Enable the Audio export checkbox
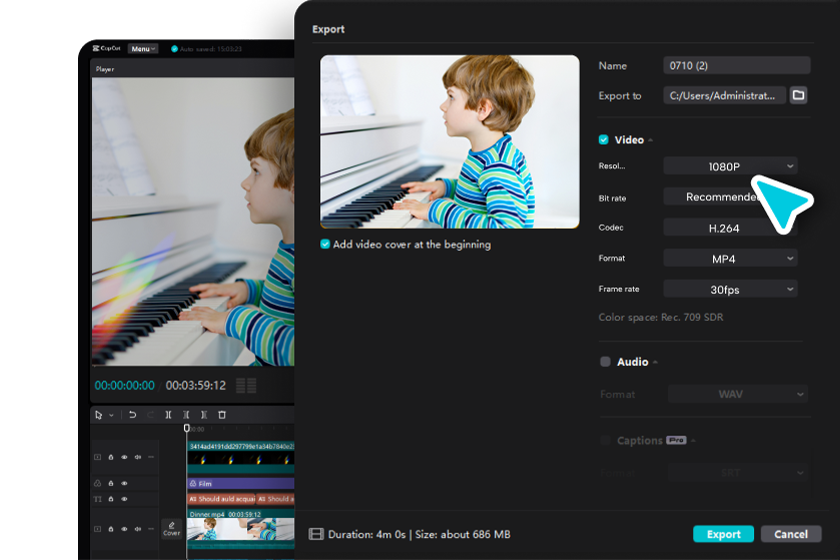 pyautogui.click(x=605, y=362)
